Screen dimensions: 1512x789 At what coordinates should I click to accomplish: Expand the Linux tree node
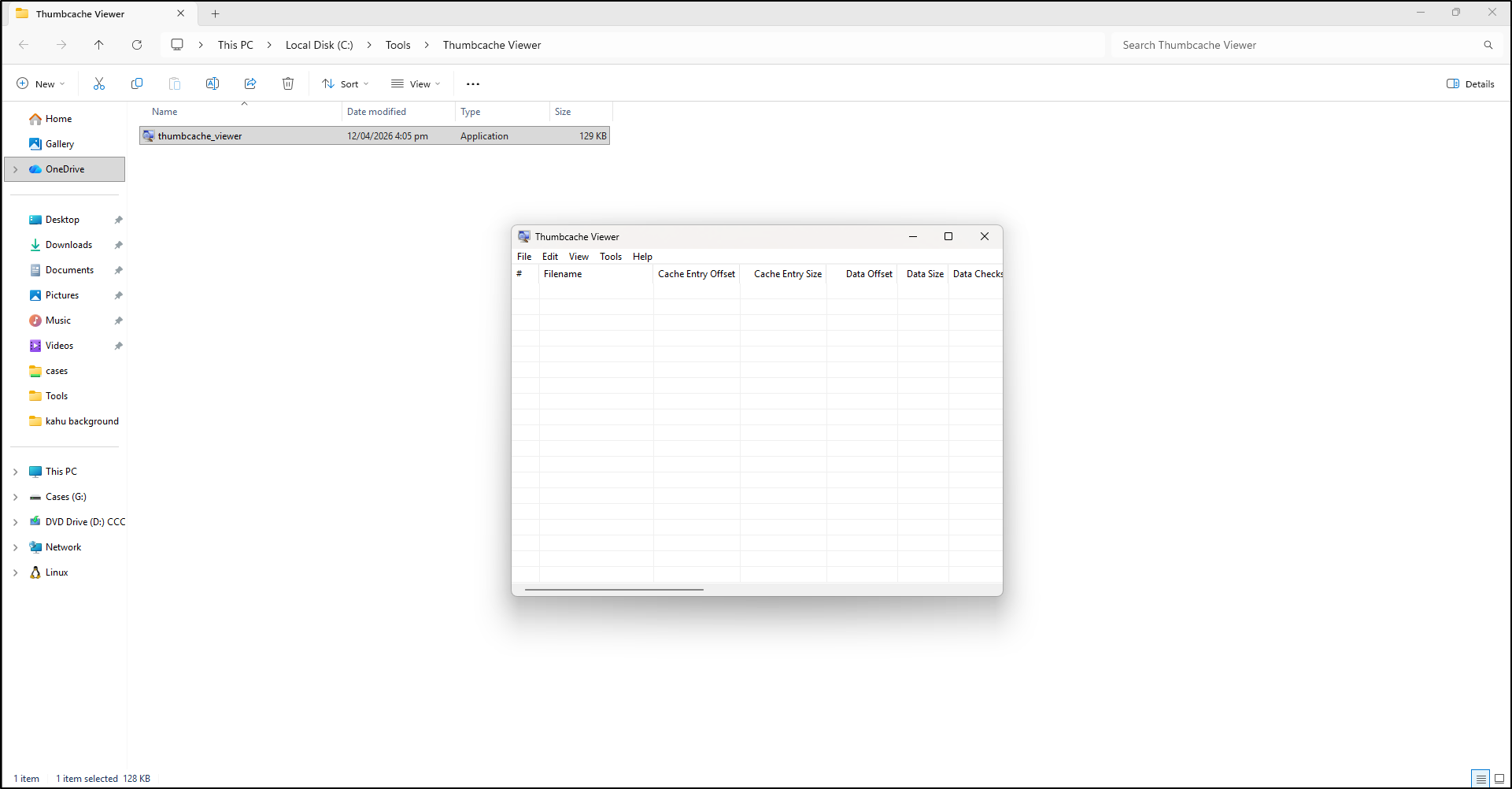[15, 572]
